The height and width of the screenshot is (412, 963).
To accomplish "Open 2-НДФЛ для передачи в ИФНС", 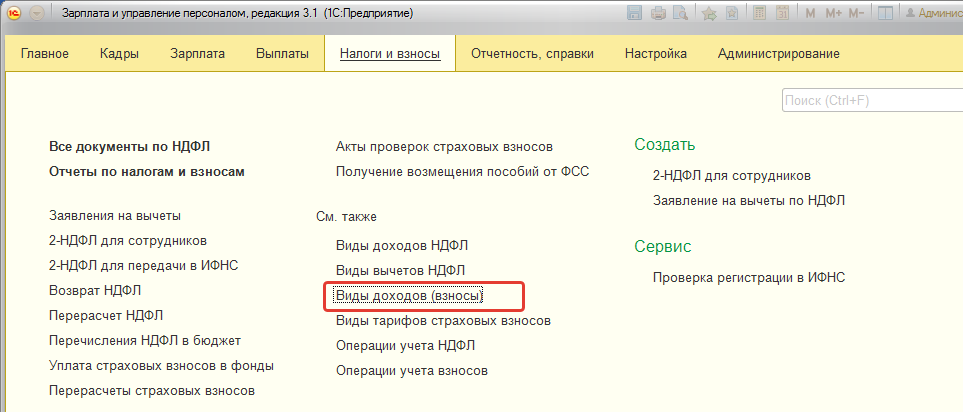I will 143,265.
